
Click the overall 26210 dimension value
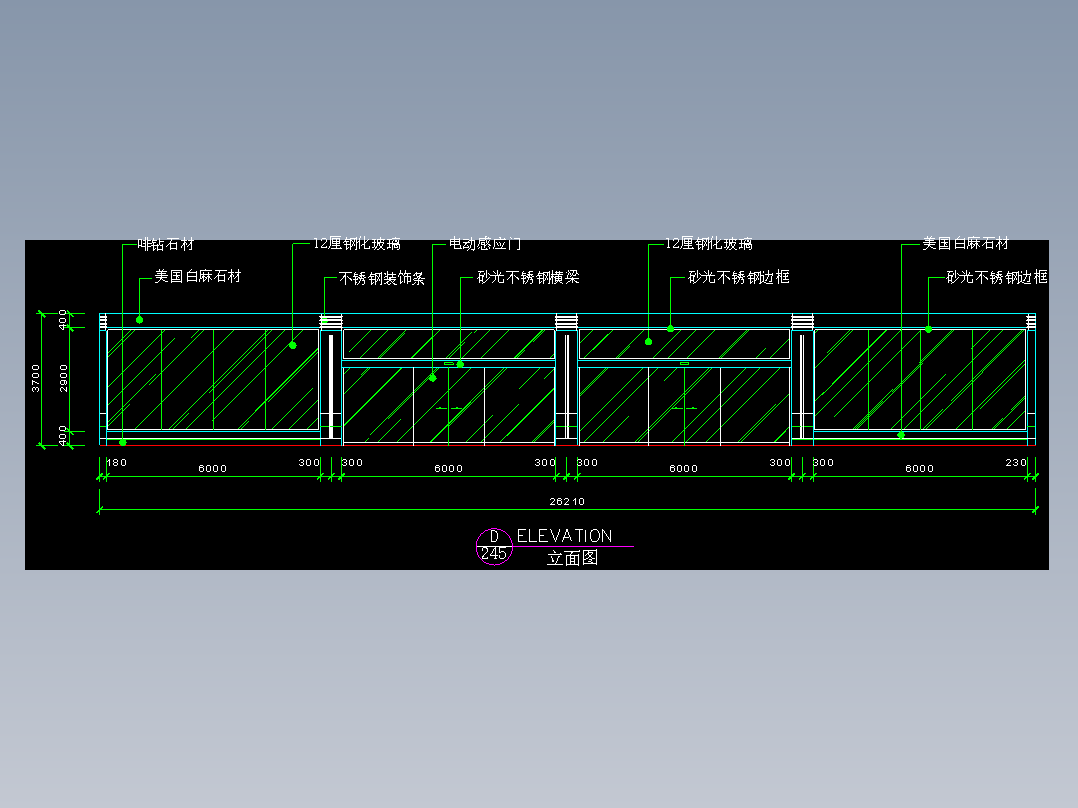click(x=567, y=501)
